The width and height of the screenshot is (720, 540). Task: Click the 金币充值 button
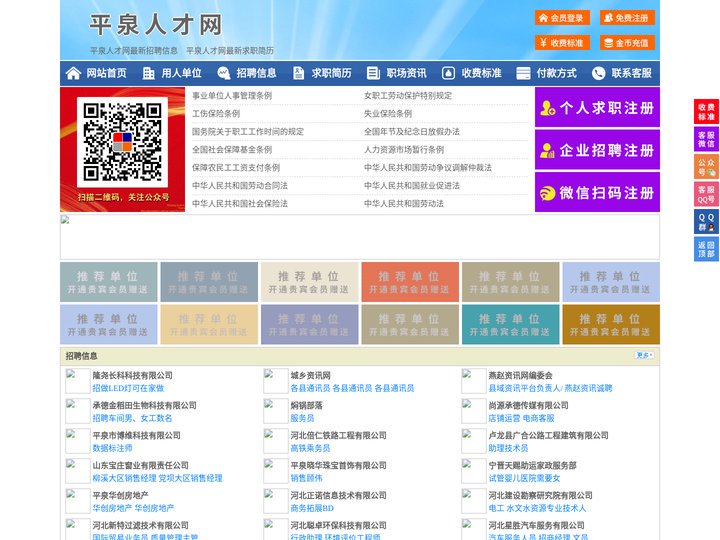627,43
